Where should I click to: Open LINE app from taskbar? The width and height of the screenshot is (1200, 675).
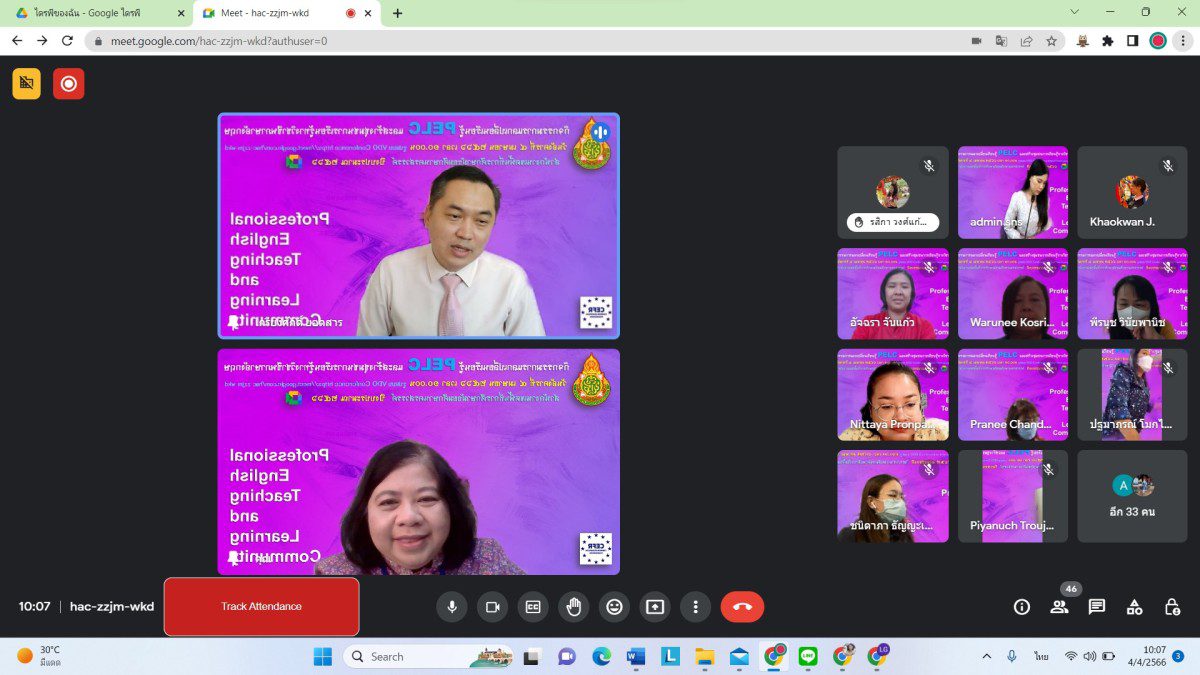pos(808,656)
